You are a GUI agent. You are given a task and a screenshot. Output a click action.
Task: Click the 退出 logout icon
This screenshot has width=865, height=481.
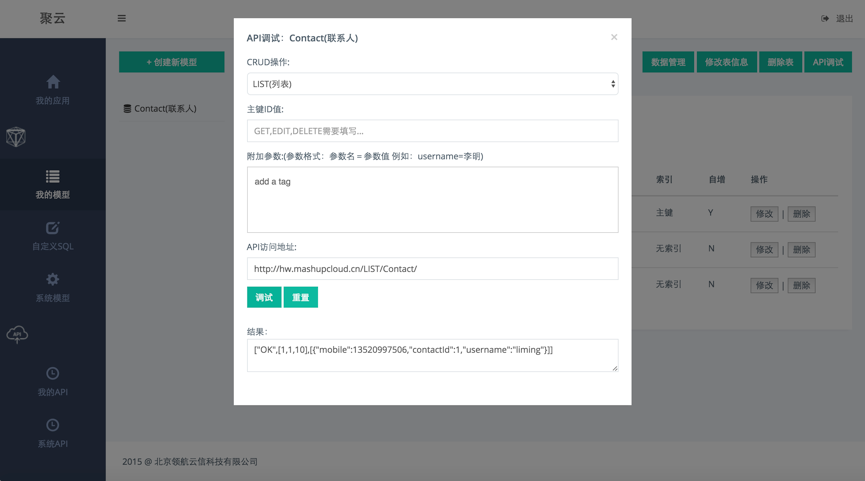click(x=825, y=18)
